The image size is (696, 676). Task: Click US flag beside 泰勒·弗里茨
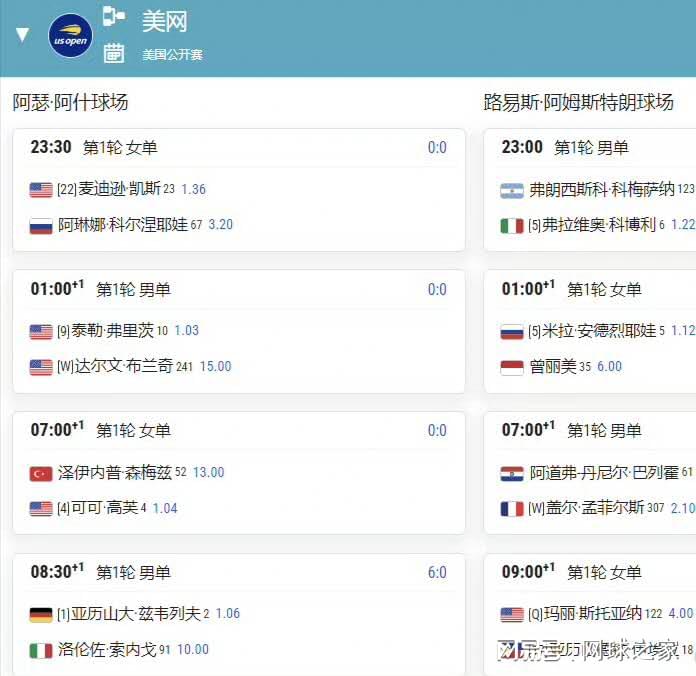(x=41, y=332)
